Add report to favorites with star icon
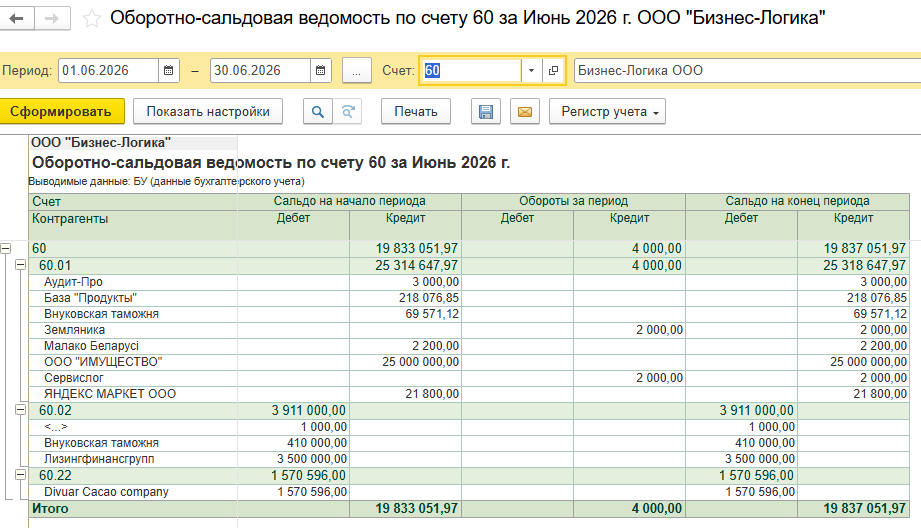 click(92, 19)
